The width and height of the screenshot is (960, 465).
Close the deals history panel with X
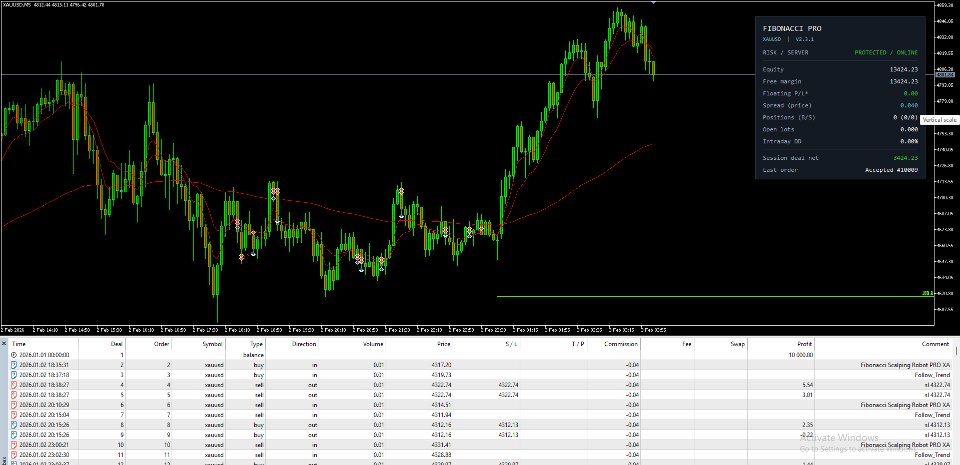click(4, 344)
